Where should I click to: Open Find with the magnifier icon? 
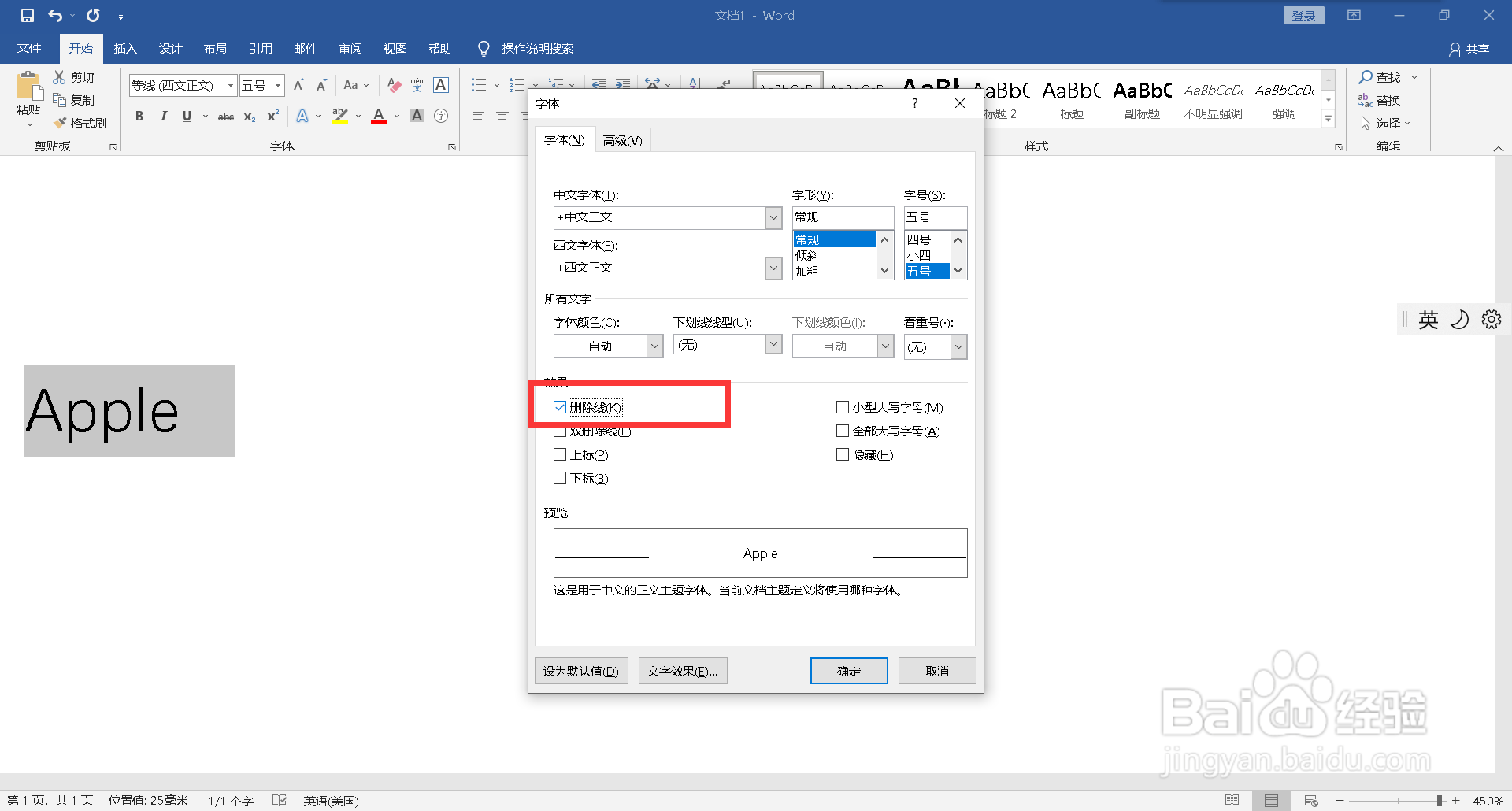coord(1366,77)
